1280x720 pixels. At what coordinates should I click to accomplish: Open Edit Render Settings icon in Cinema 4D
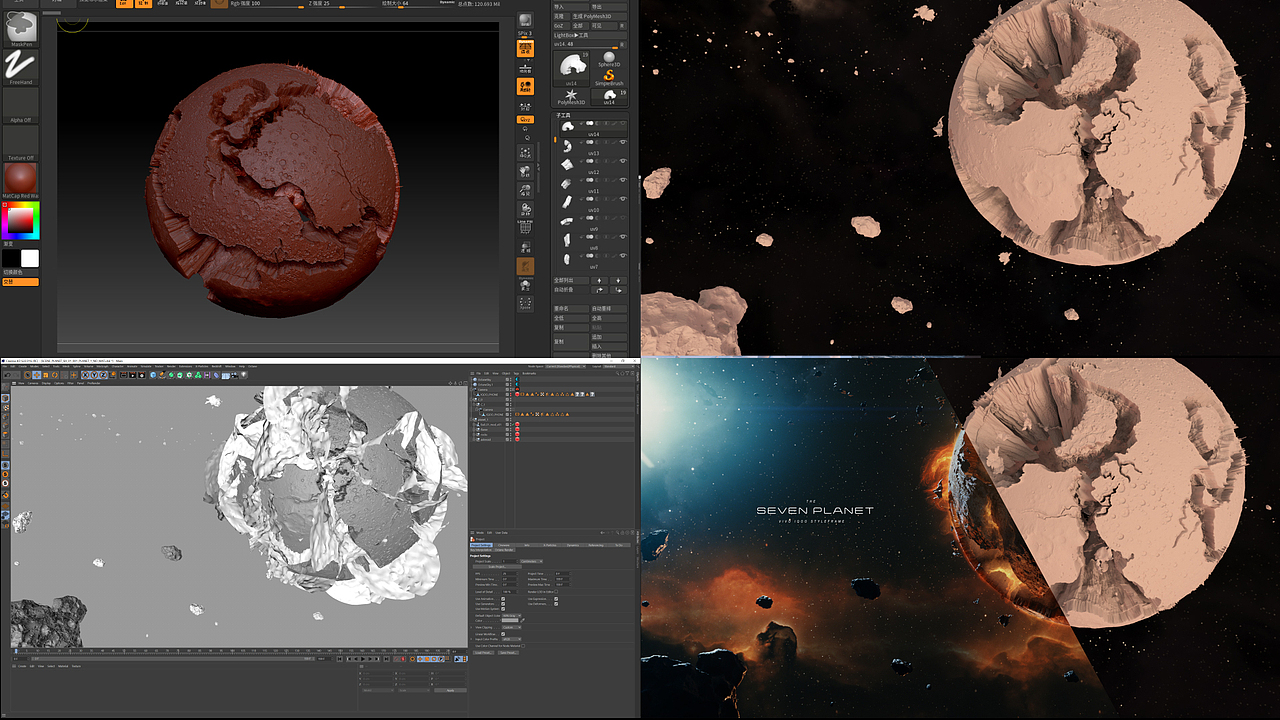point(141,375)
